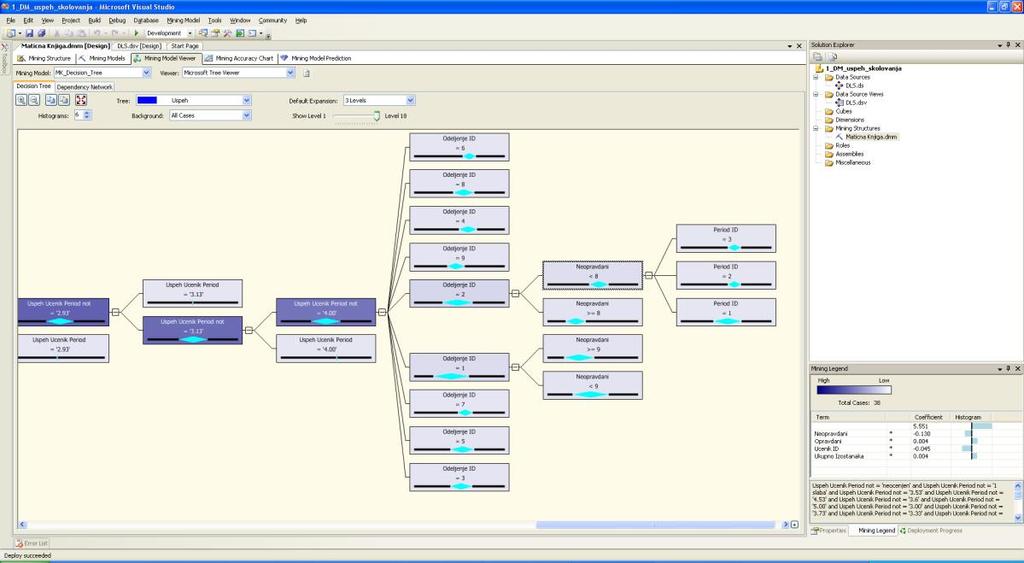Switch to the Mining Model Prediction tab

(x=315, y=58)
